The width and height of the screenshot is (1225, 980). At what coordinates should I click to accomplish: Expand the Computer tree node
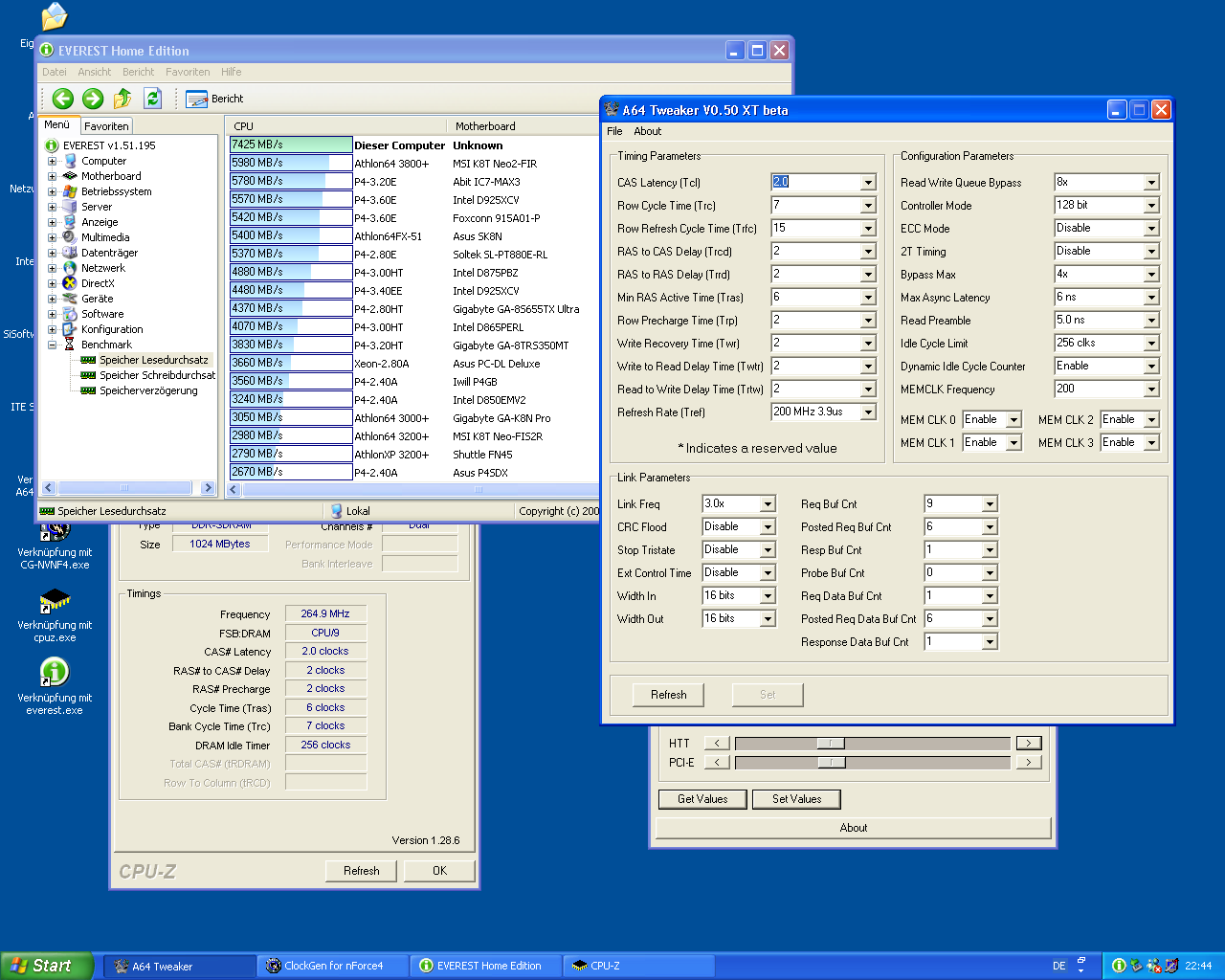click(x=53, y=161)
